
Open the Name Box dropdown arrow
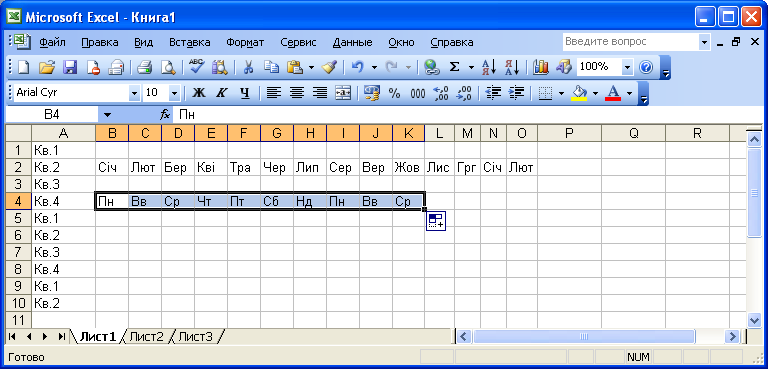pyautogui.click(x=107, y=115)
